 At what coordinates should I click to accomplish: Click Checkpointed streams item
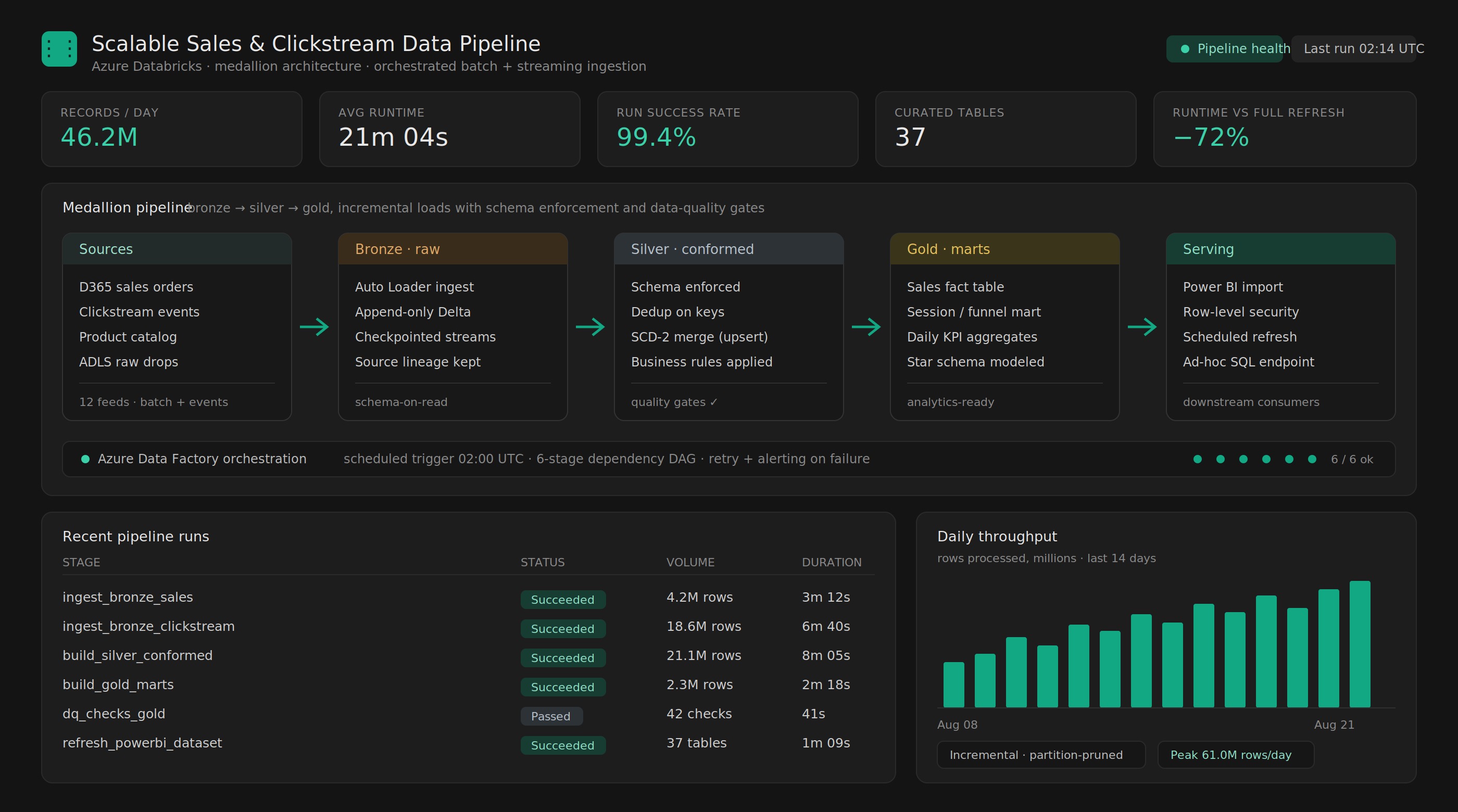point(425,337)
